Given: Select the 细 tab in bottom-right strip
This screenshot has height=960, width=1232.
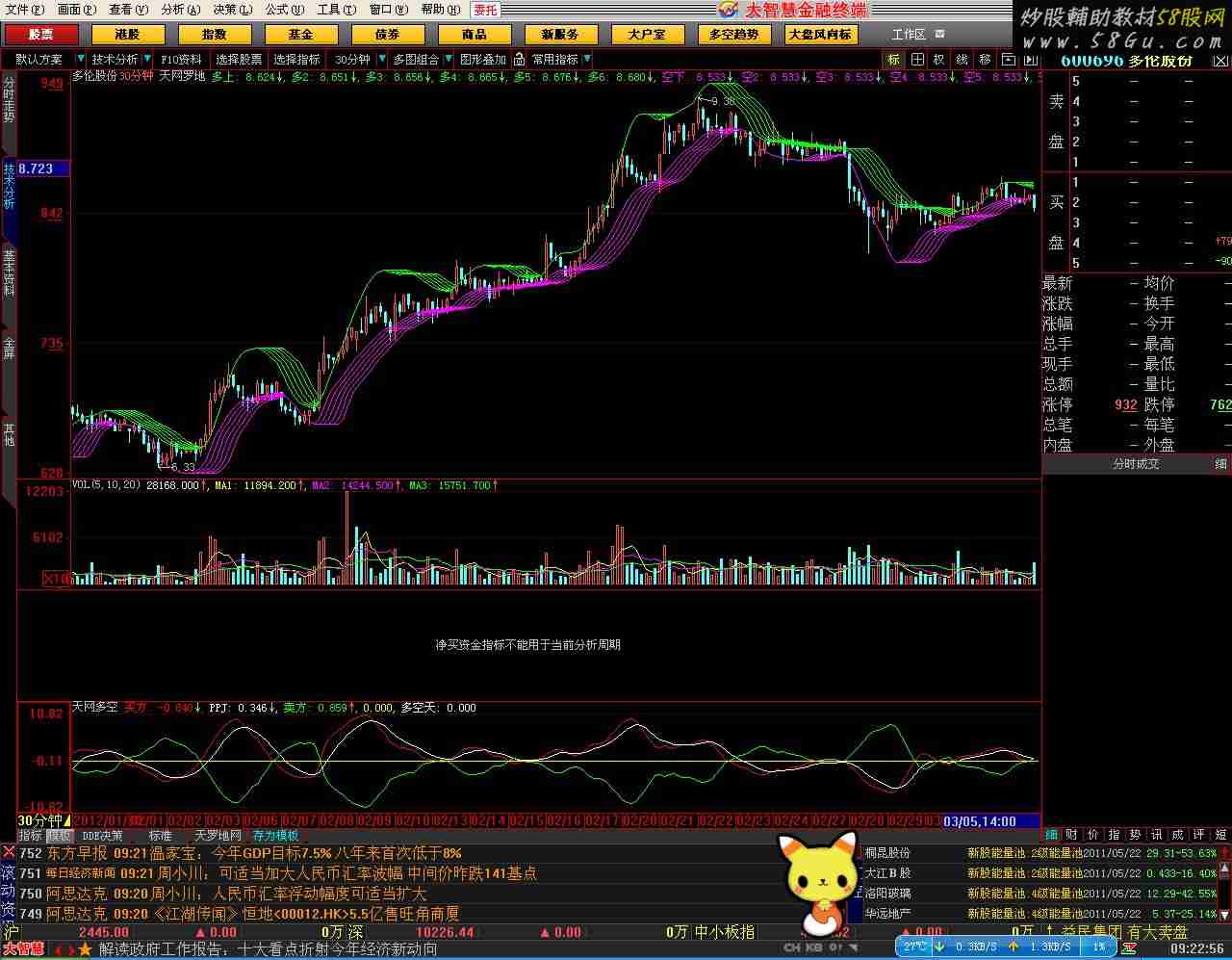Looking at the screenshot, I should [1052, 835].
